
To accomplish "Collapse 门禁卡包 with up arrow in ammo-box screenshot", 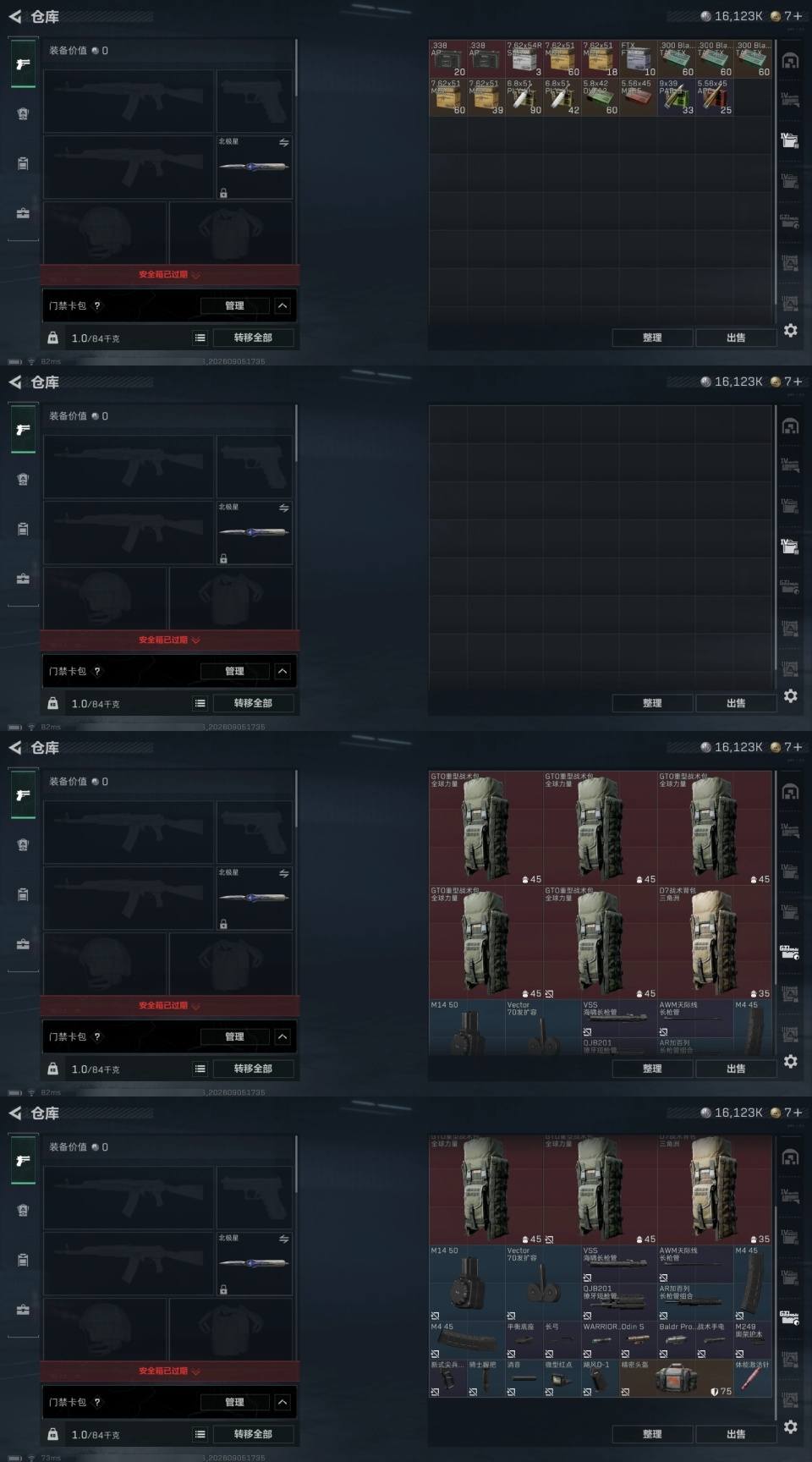I will 283,305.
